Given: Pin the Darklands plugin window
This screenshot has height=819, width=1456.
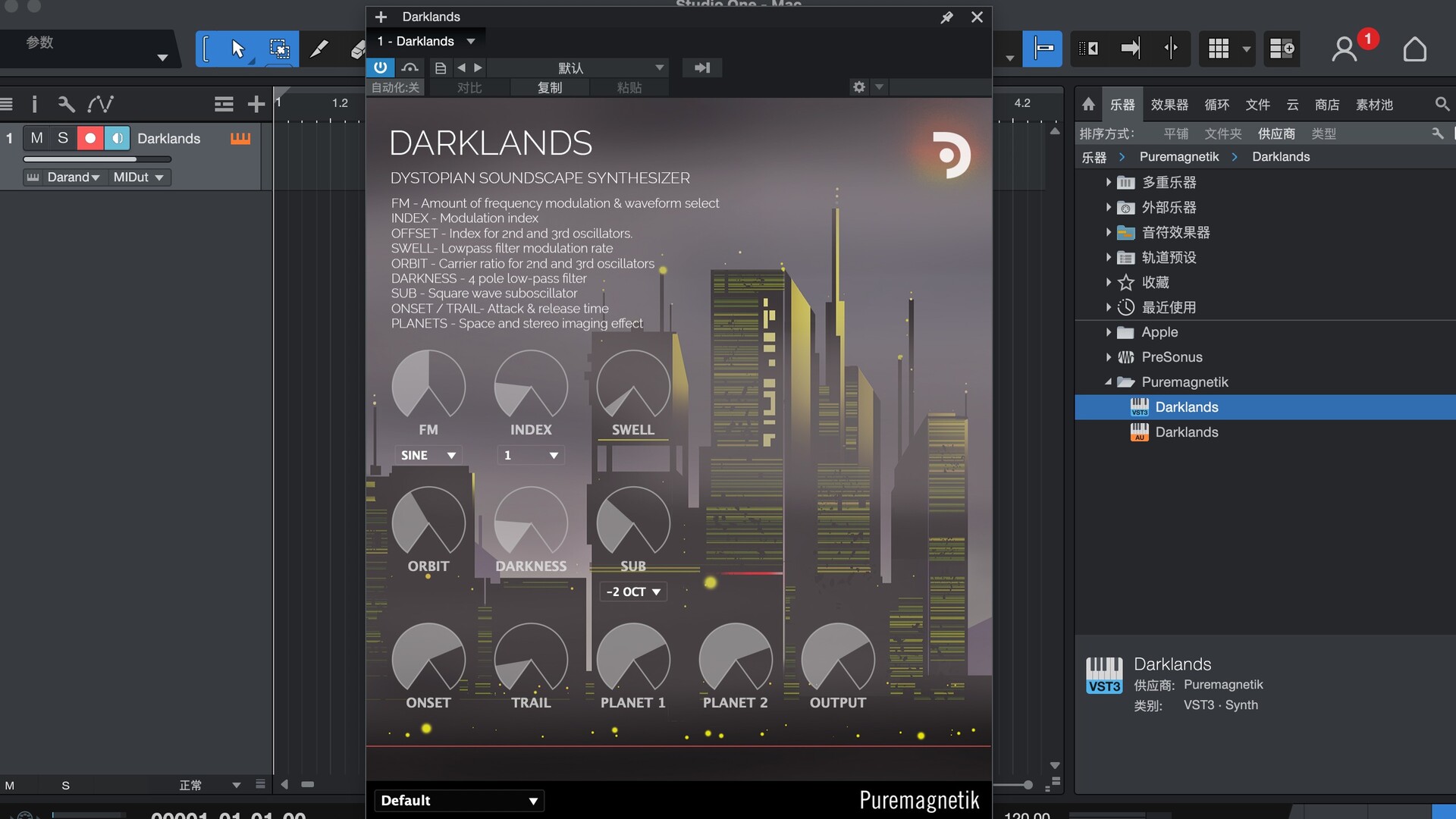Looking at the screenshot, I should [x=946, y=17].
